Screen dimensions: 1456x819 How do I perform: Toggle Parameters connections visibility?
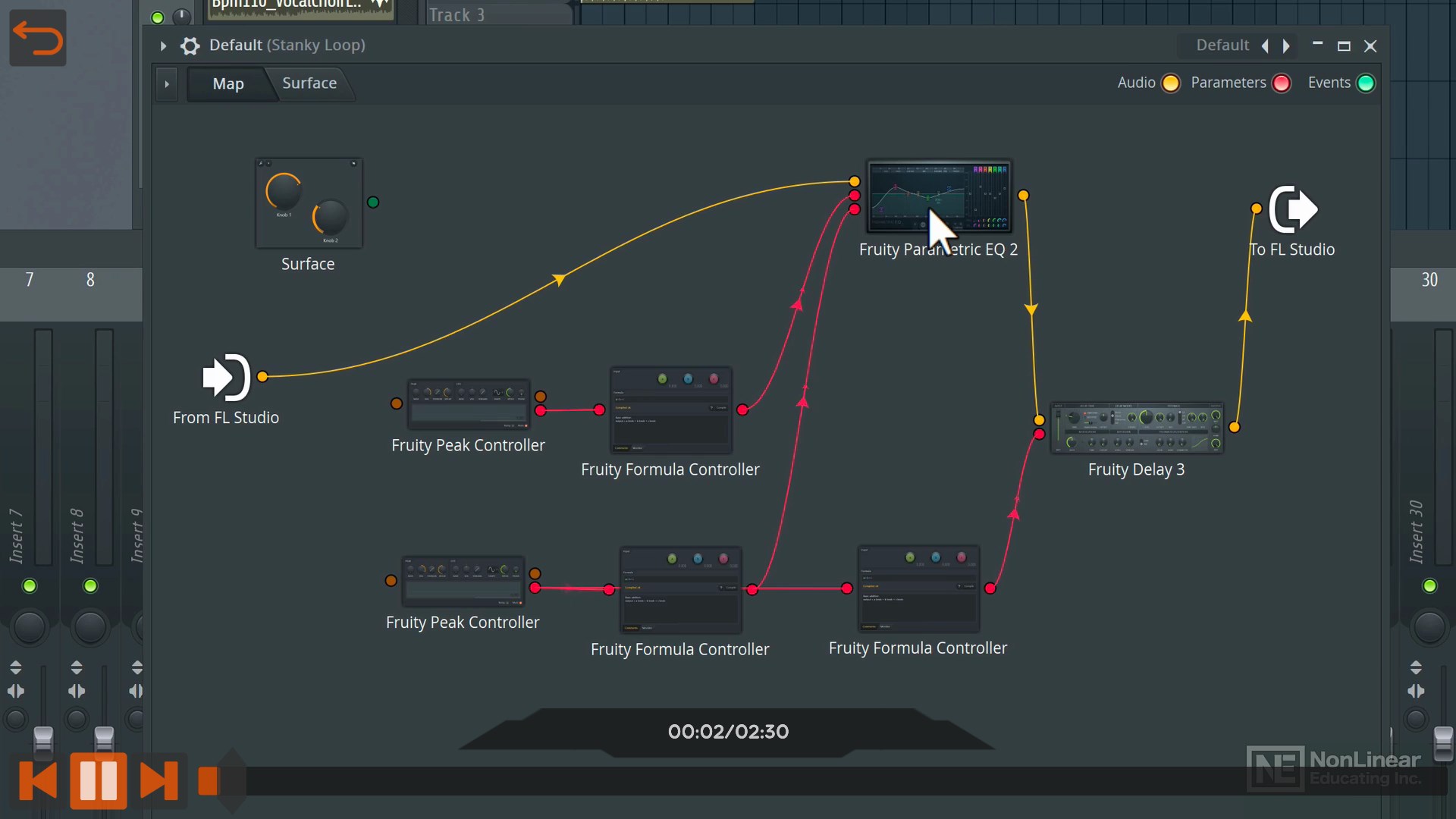(1281, 83)
